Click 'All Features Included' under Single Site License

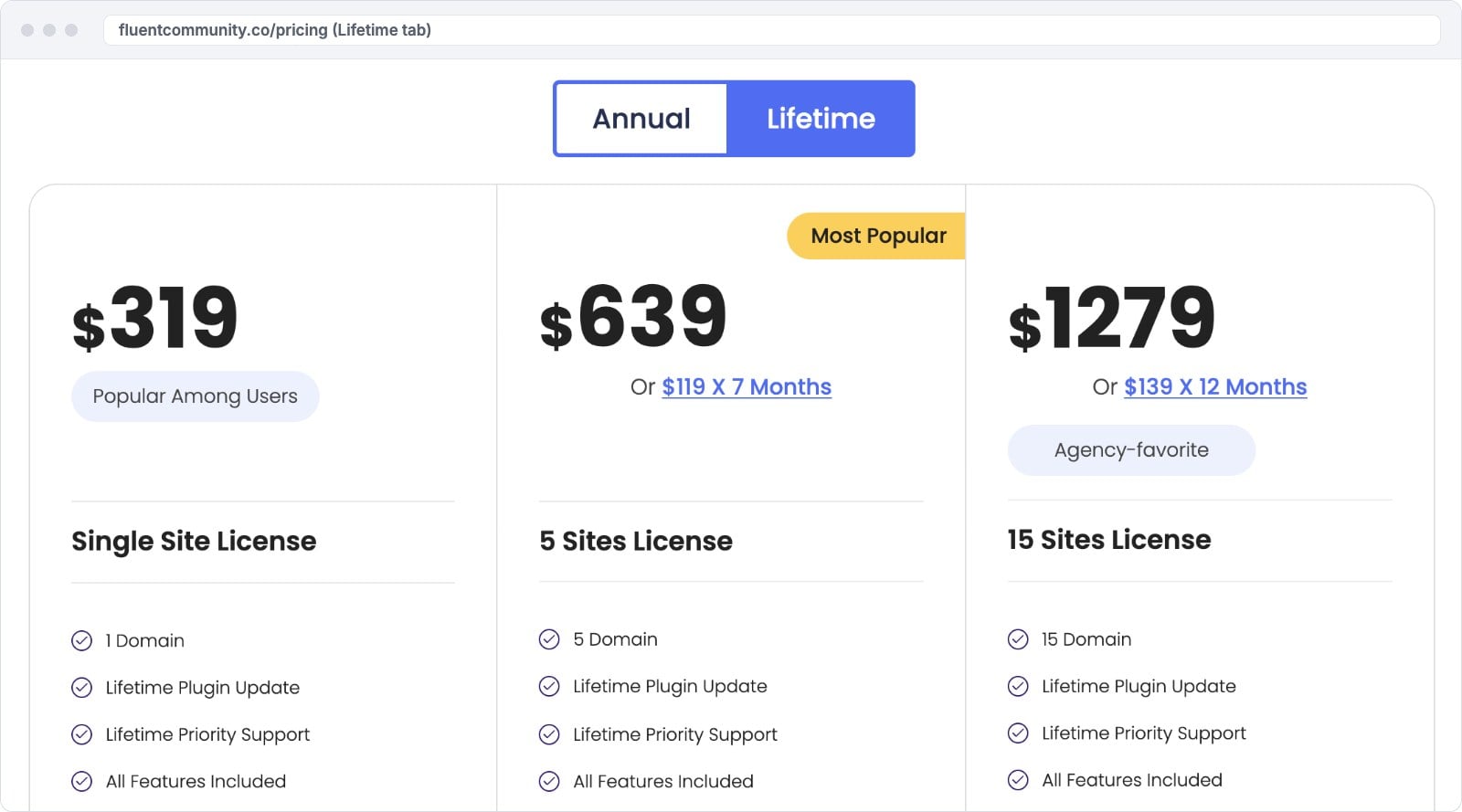(x=196, y=781)
